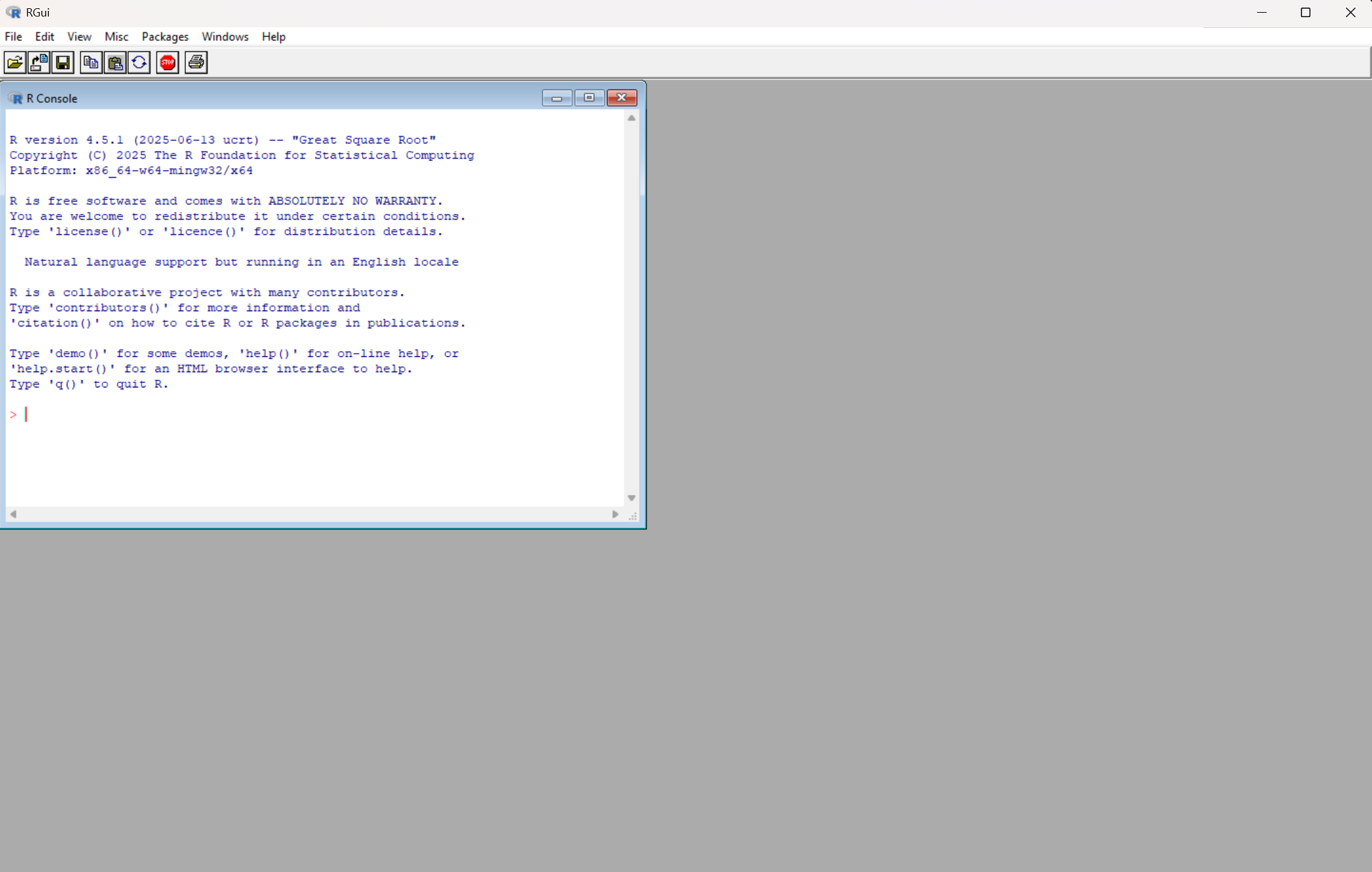Open the Misc menu
Viewport: 1372px width, 872px height.
(116, 36)
